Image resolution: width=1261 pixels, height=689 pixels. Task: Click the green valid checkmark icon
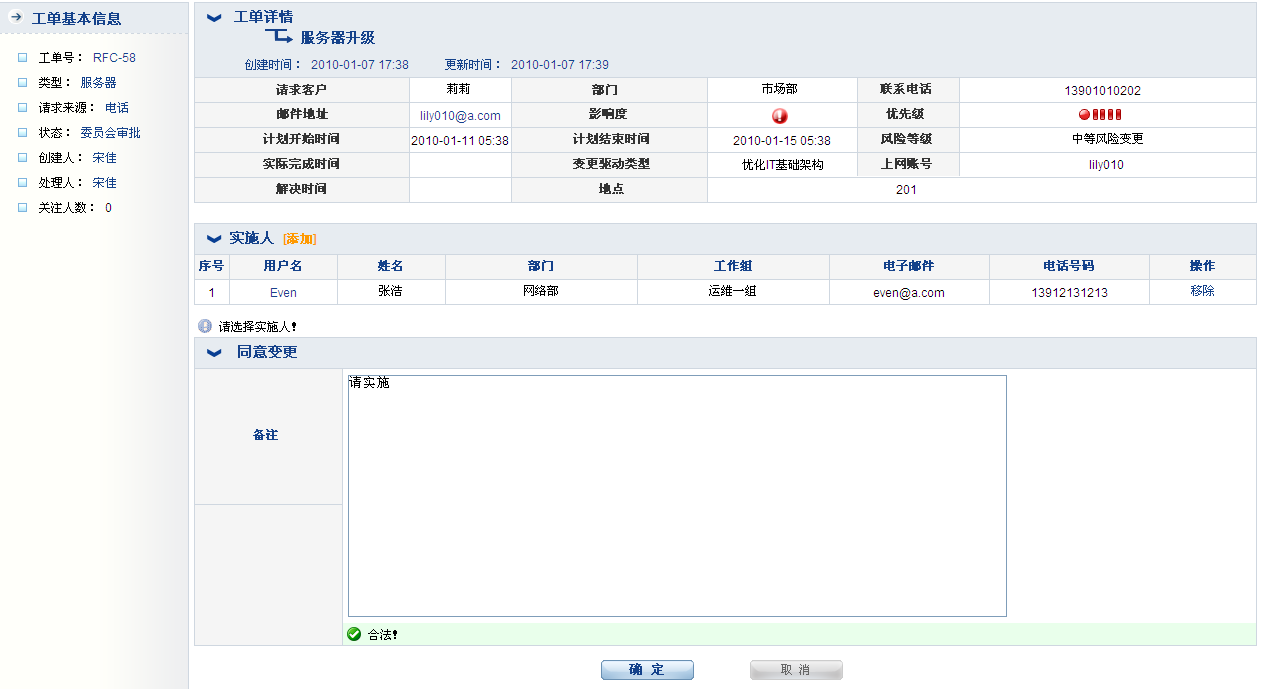click(354, 634)
